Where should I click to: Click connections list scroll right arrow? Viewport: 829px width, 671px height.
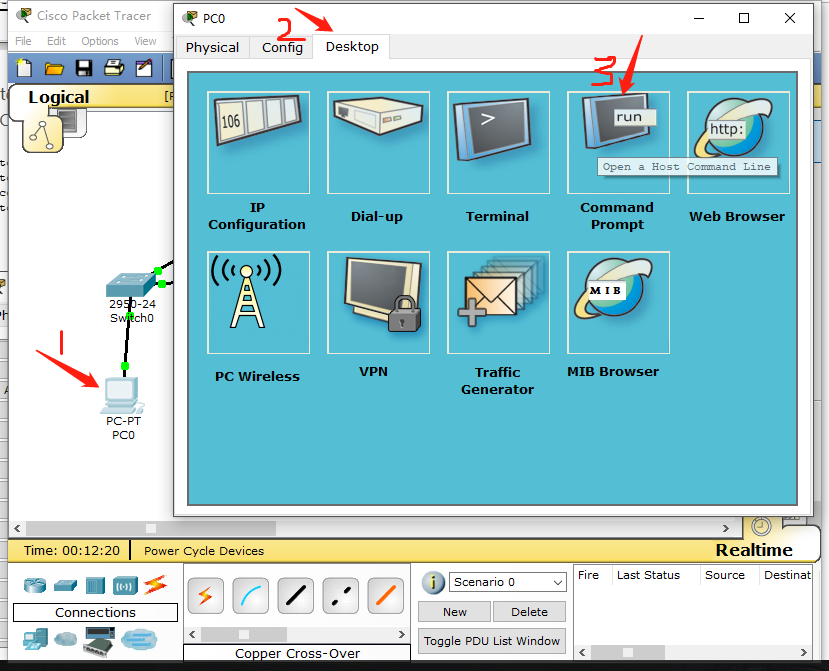click(x=401, y=634)
